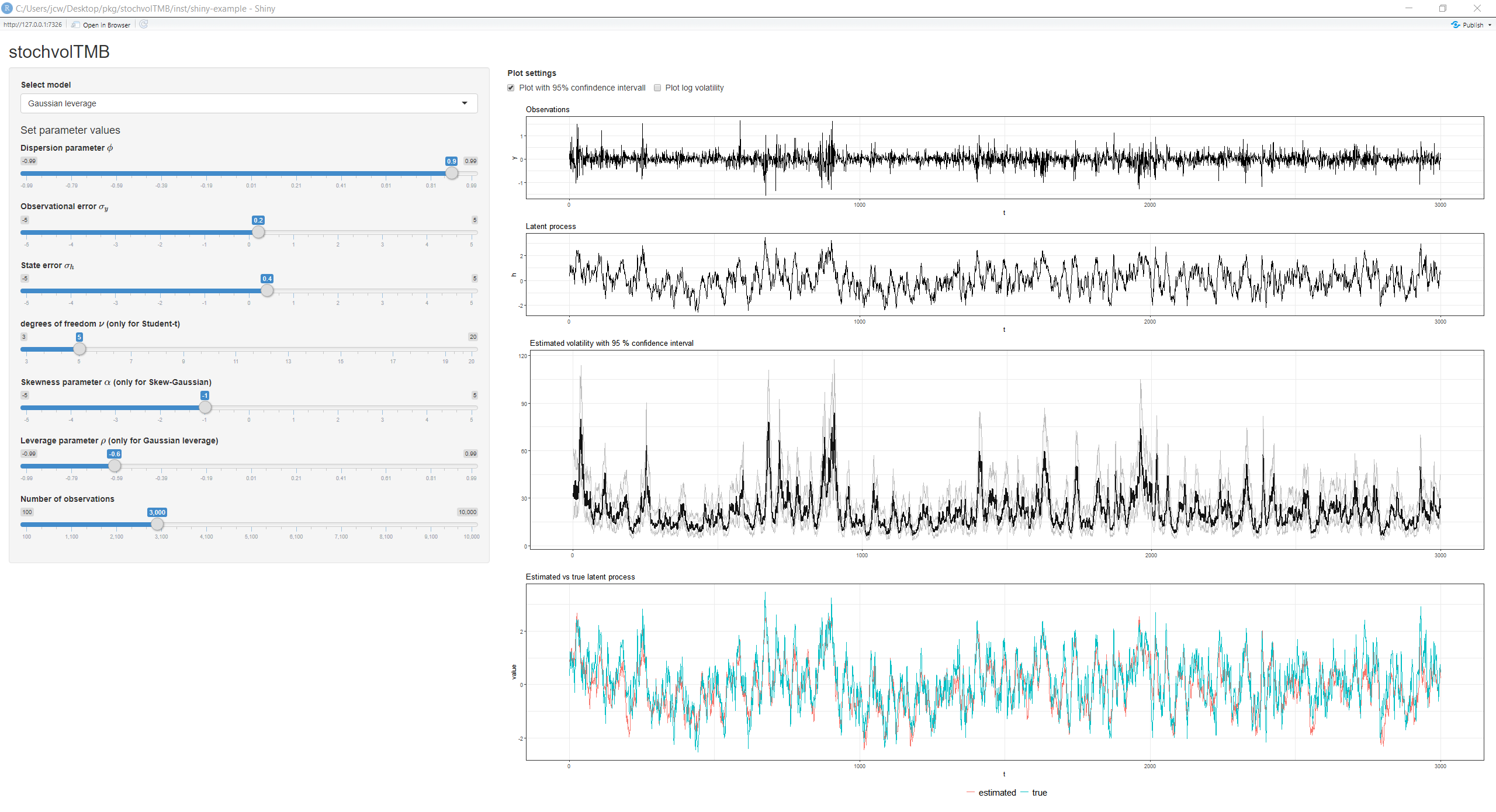The width and height of the screenshot is (1496, 812).
Task: Click the refresh app icon
Action: coord(144,24)
